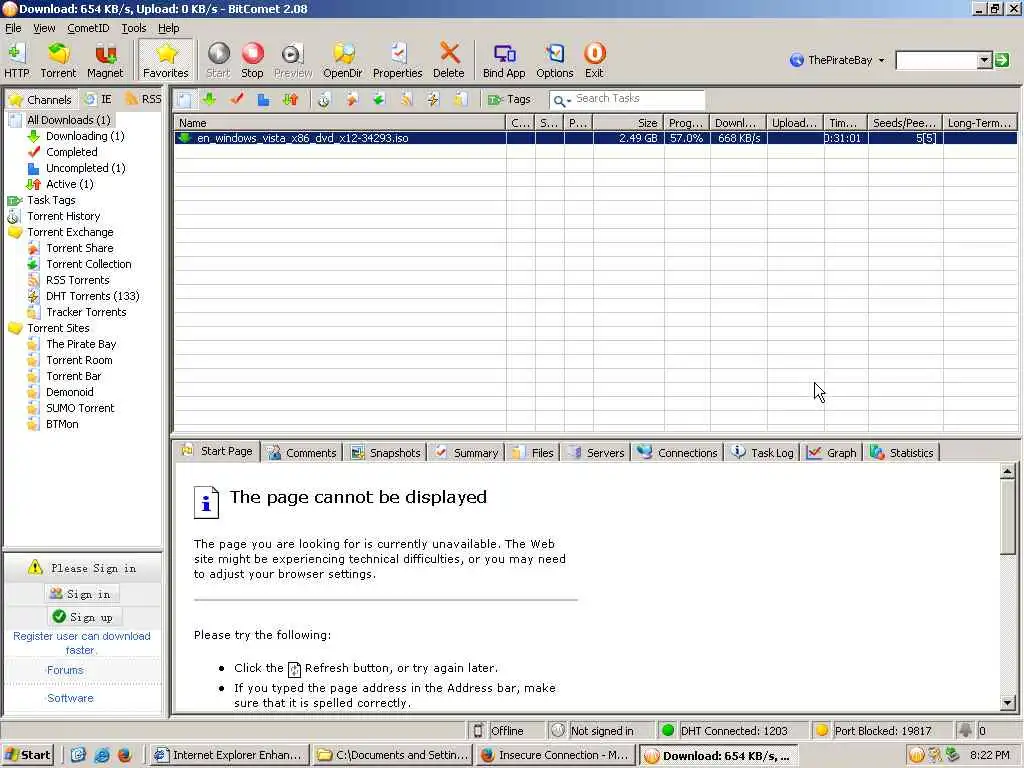Viewport: 1024px width, 768px height.
Task: Click the 57.0% progress cell
Action: [x=686, y=138]
